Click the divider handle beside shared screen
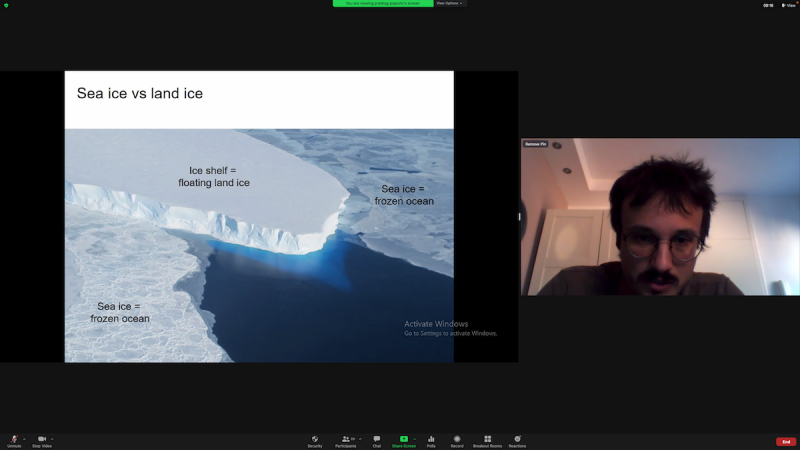 [519, 217]
